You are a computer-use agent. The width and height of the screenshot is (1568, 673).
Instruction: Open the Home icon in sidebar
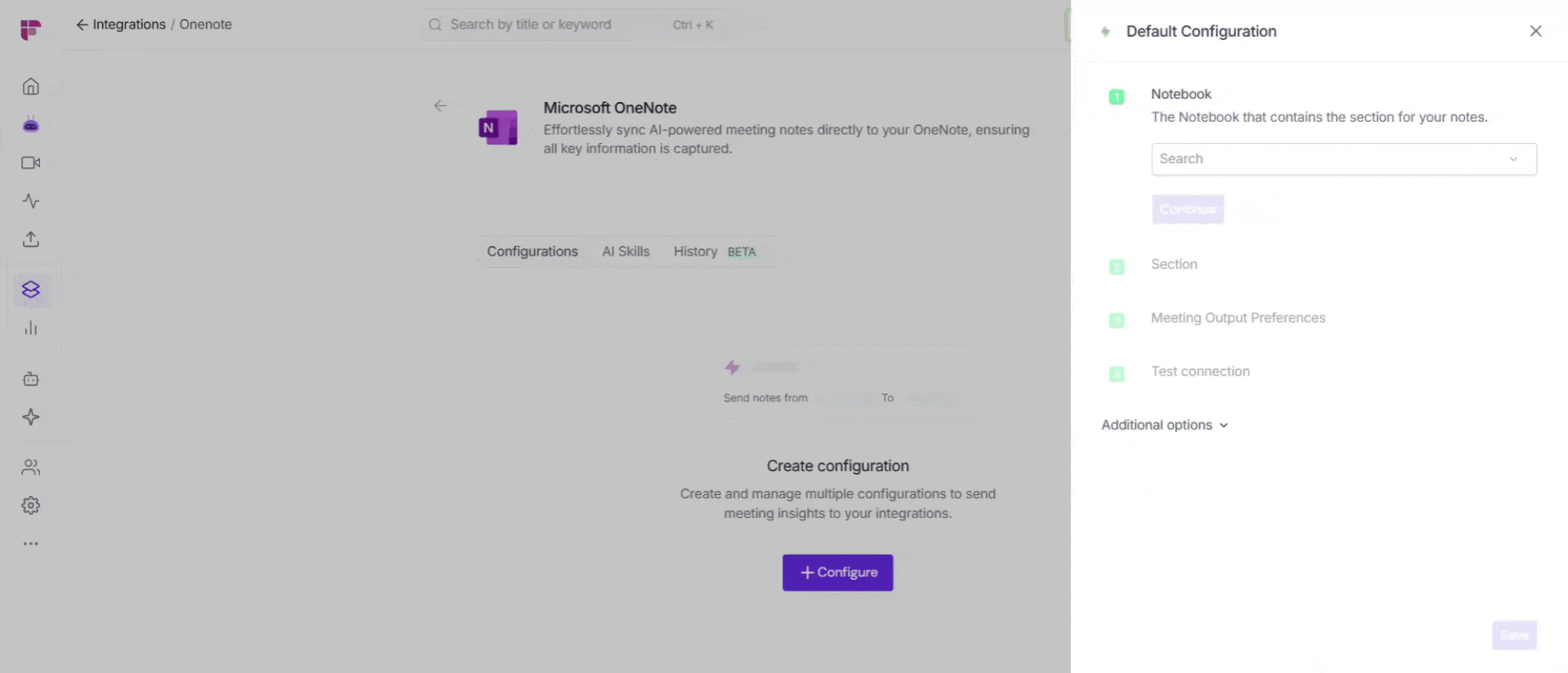pos(31,87)
